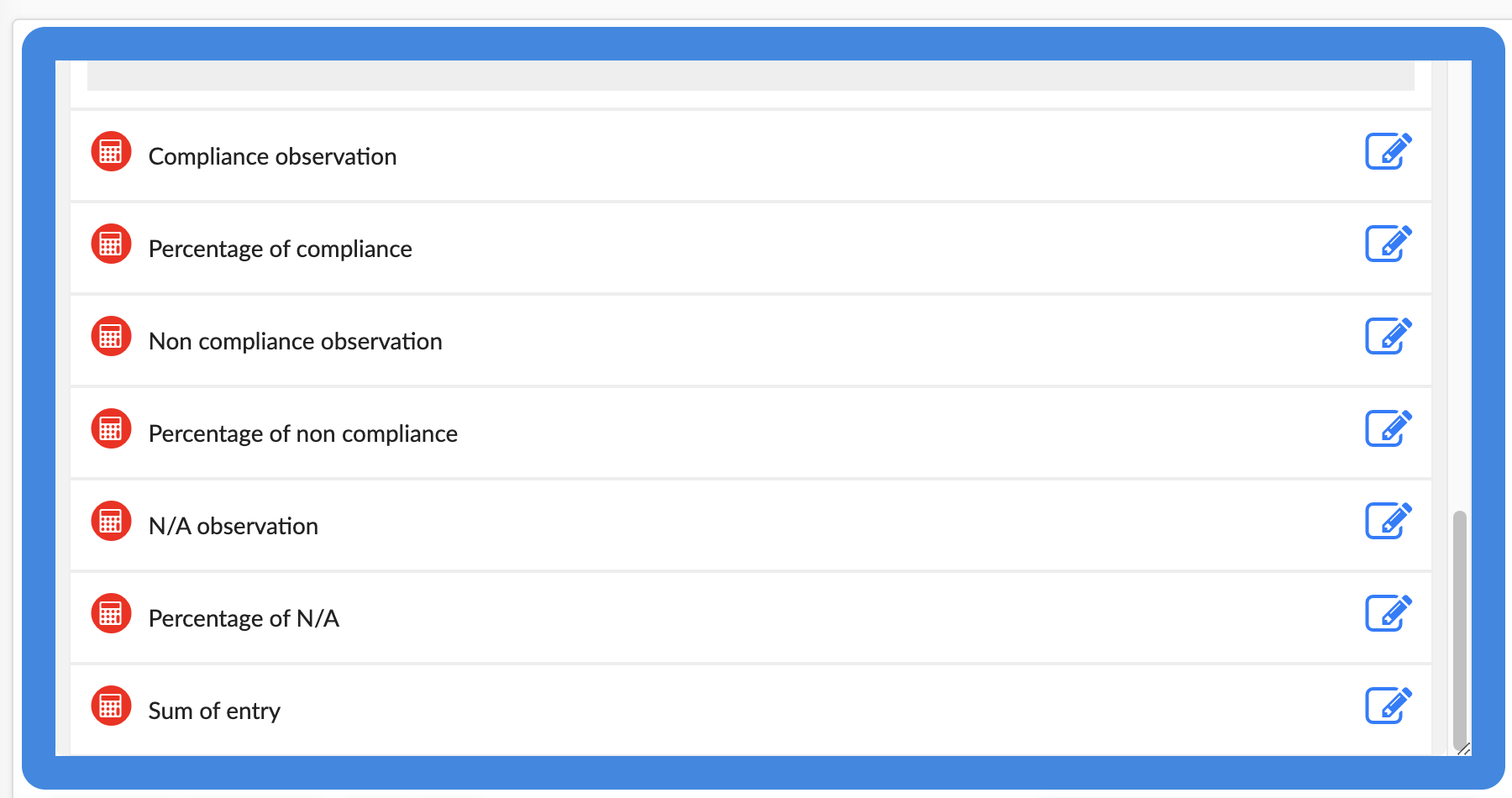Select the calculator icon for Percentage of N/A

[111, 614]
